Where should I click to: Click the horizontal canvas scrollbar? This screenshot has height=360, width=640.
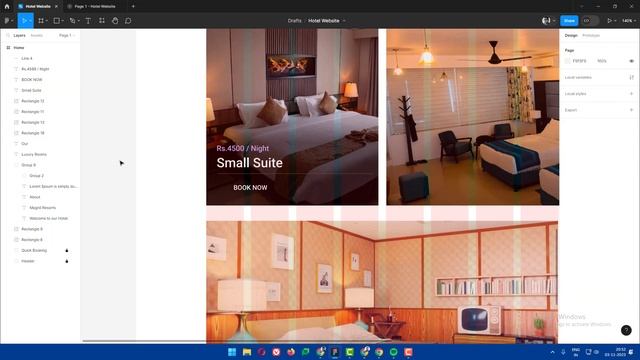coord(237,341)
